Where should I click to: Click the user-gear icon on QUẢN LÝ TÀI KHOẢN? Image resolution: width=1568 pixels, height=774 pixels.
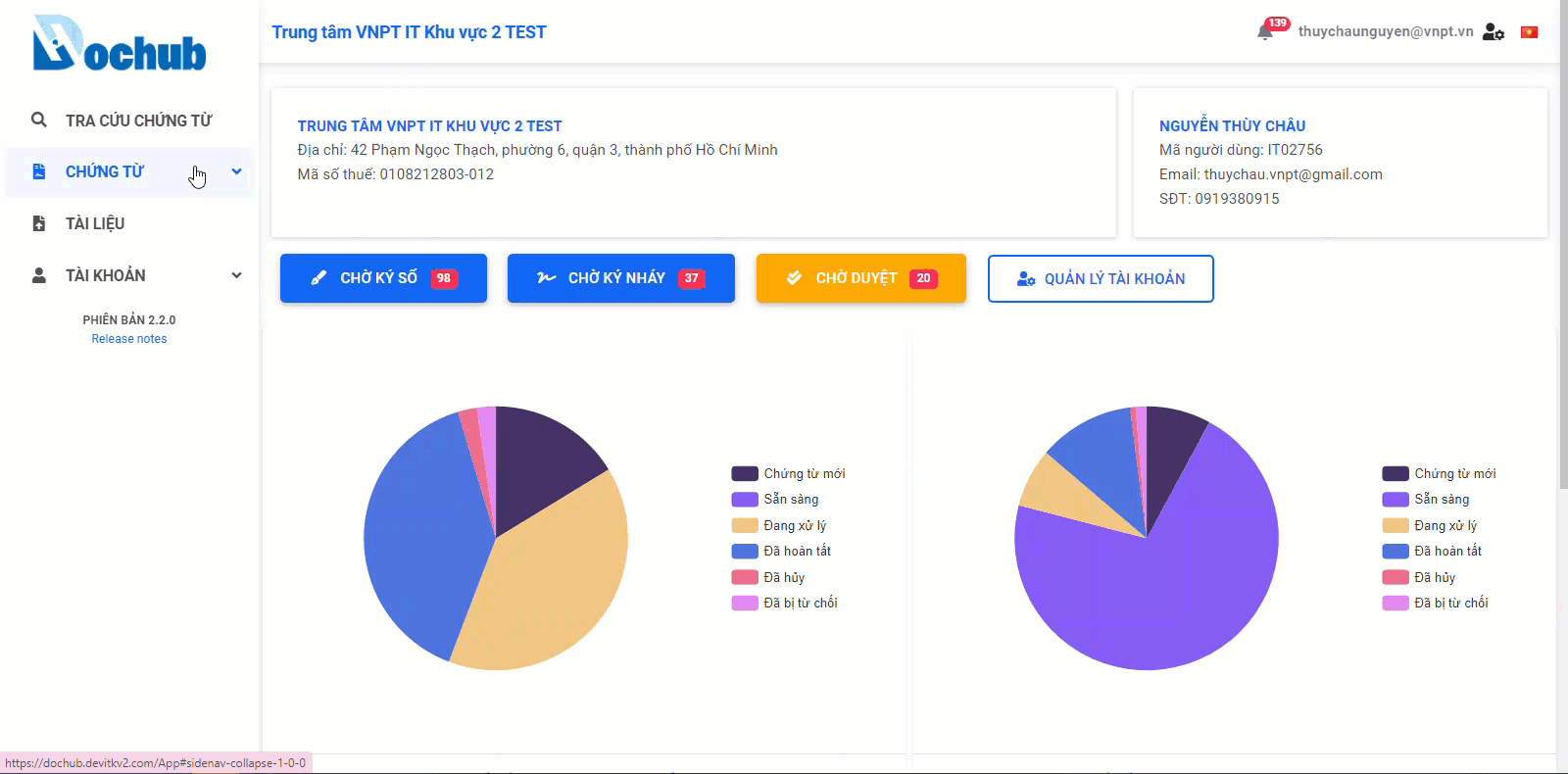pos(1026,279)
